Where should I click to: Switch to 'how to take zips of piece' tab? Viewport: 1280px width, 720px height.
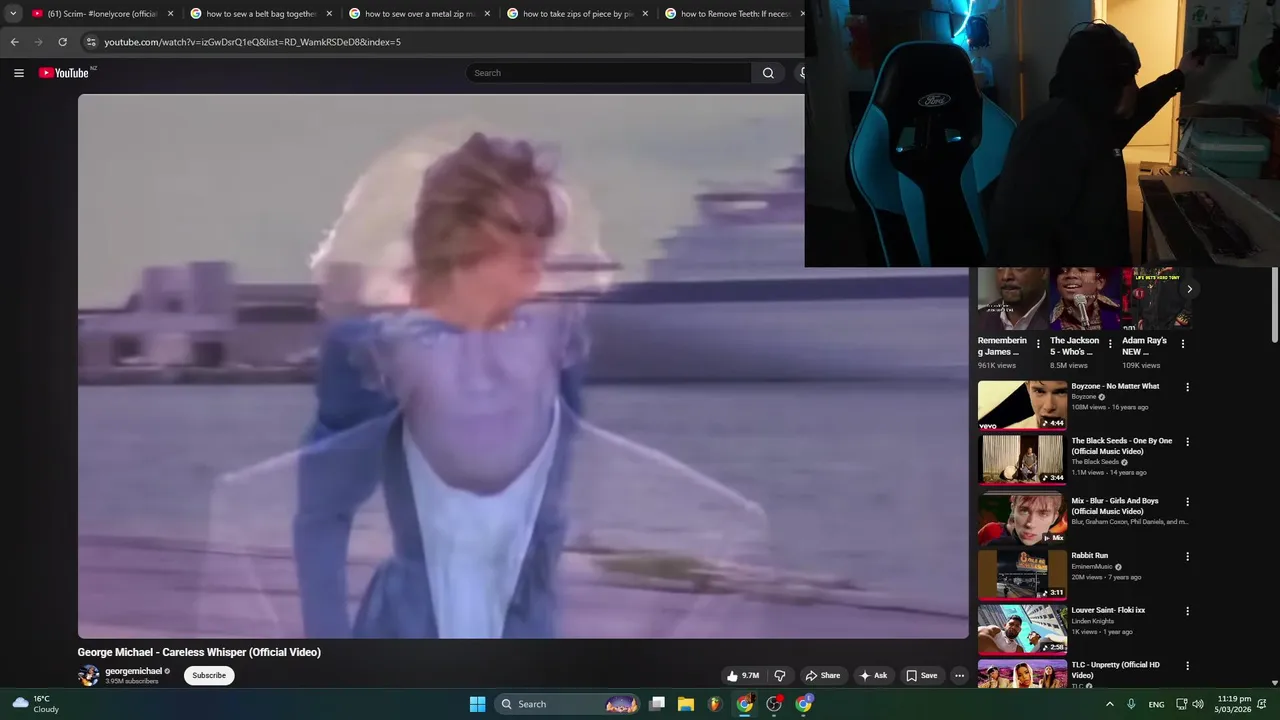click(x=576, y=14)
